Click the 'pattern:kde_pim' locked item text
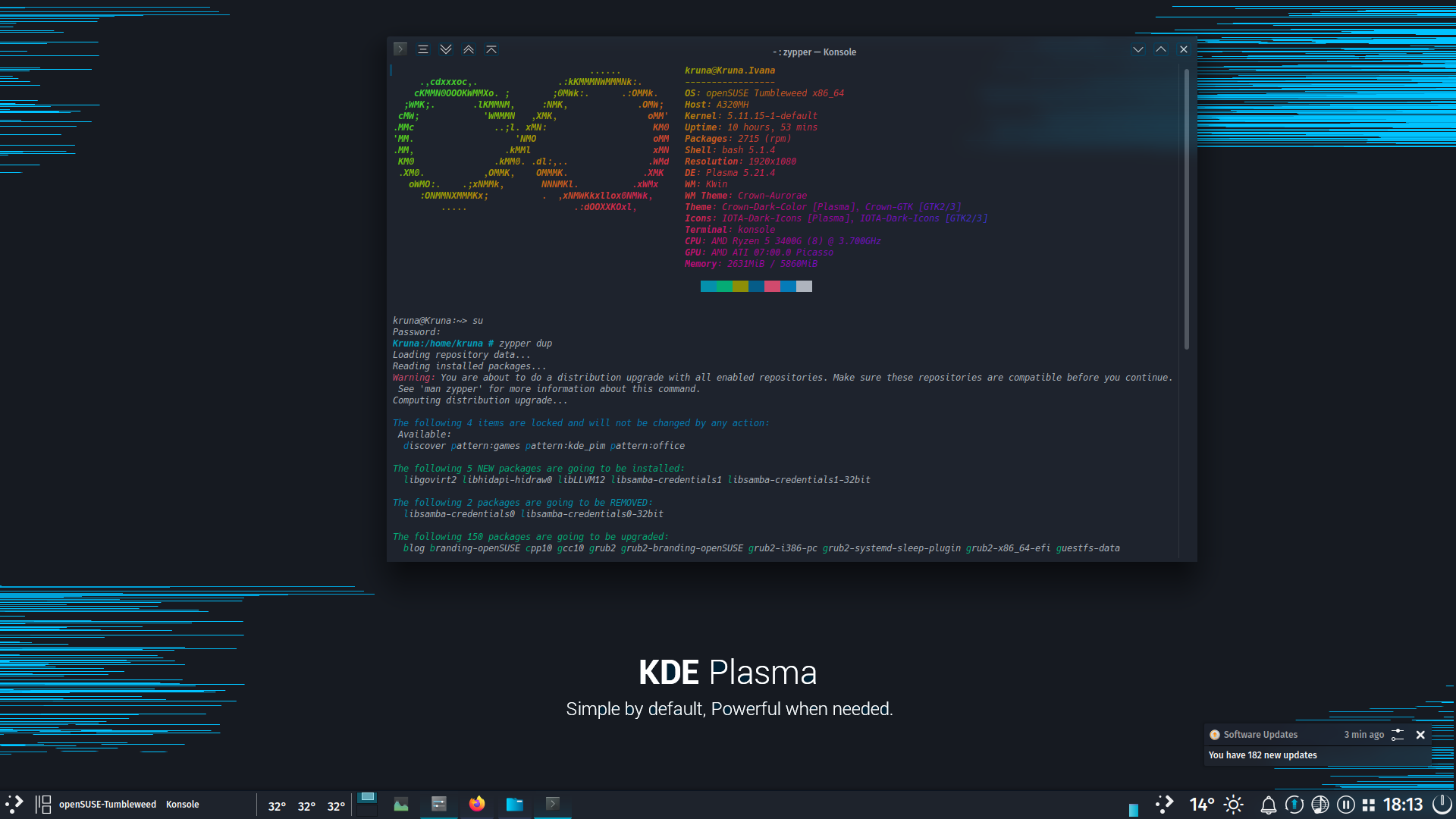The width and height of the screenshot is (1456, 819). 565,446
